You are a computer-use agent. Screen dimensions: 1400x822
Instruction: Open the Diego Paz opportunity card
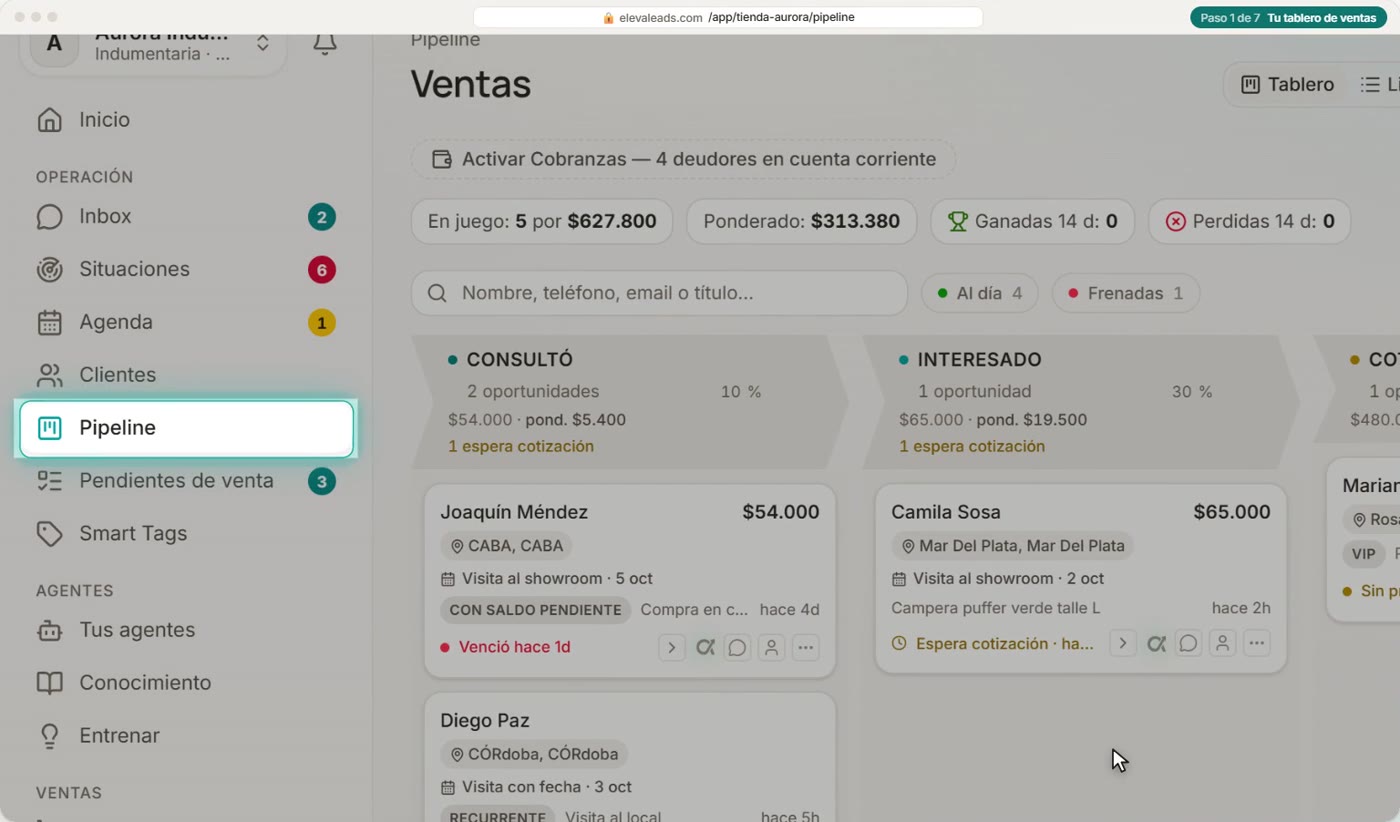(630, 757)
